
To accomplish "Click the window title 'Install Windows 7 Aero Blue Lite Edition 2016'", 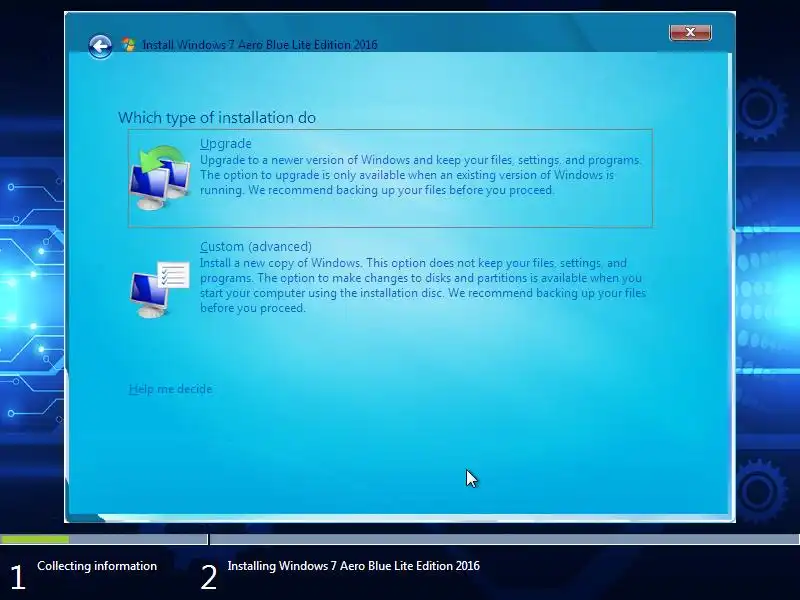I will pos(260,45).
